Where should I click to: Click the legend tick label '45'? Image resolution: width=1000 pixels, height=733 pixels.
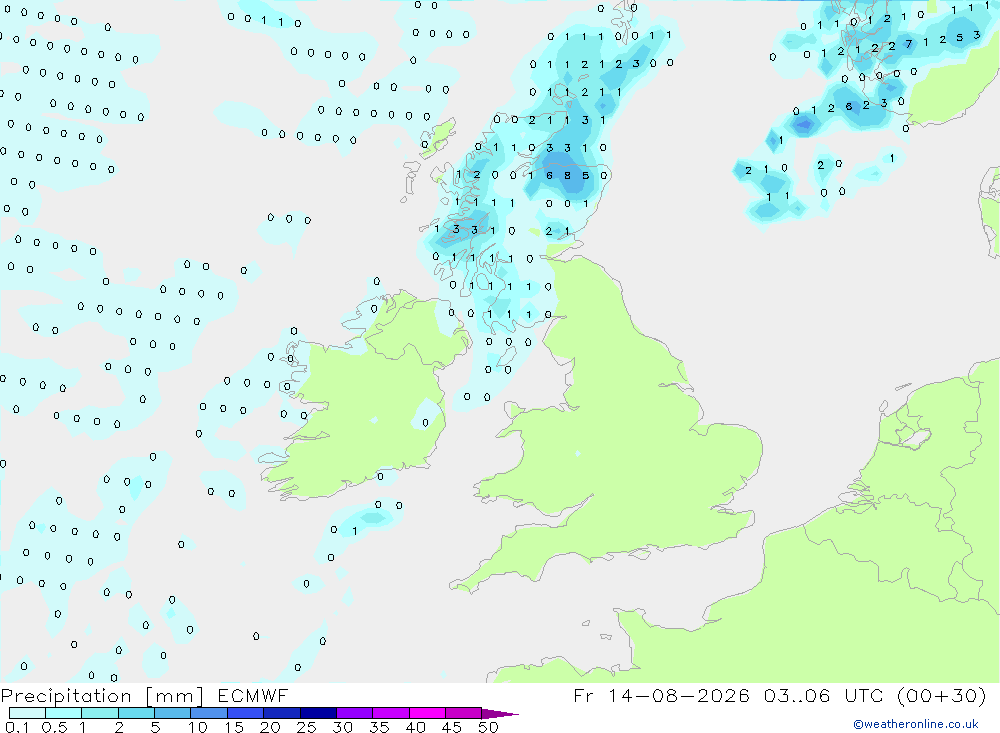(452, 727)
